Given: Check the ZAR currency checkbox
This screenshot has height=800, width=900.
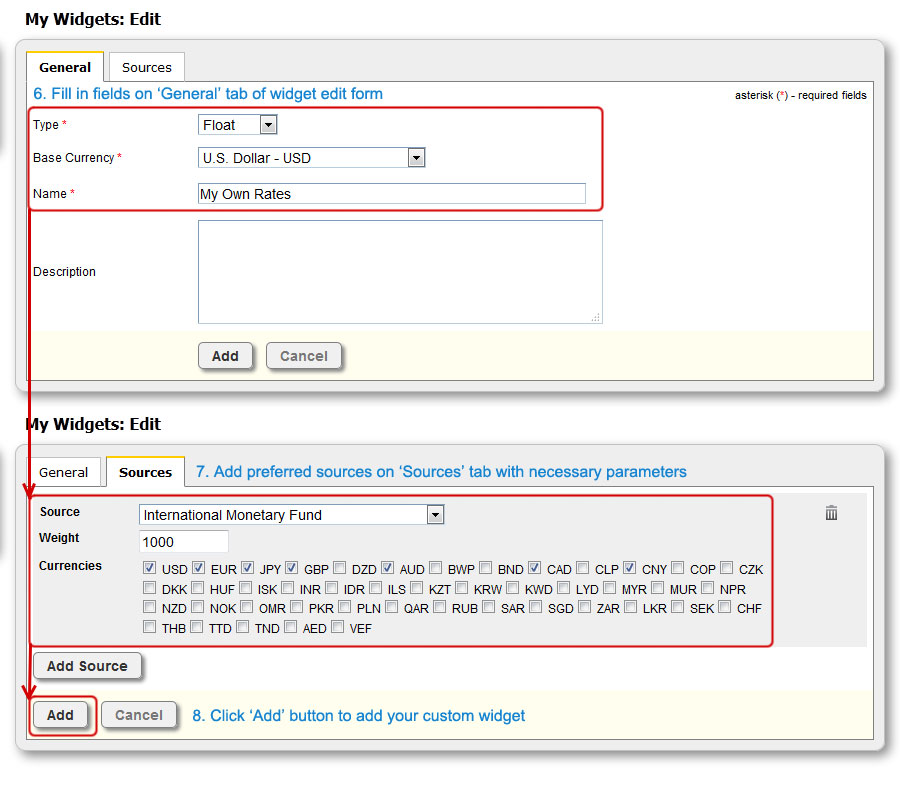Looking at the screenshot, I should (x=584, y=607).
